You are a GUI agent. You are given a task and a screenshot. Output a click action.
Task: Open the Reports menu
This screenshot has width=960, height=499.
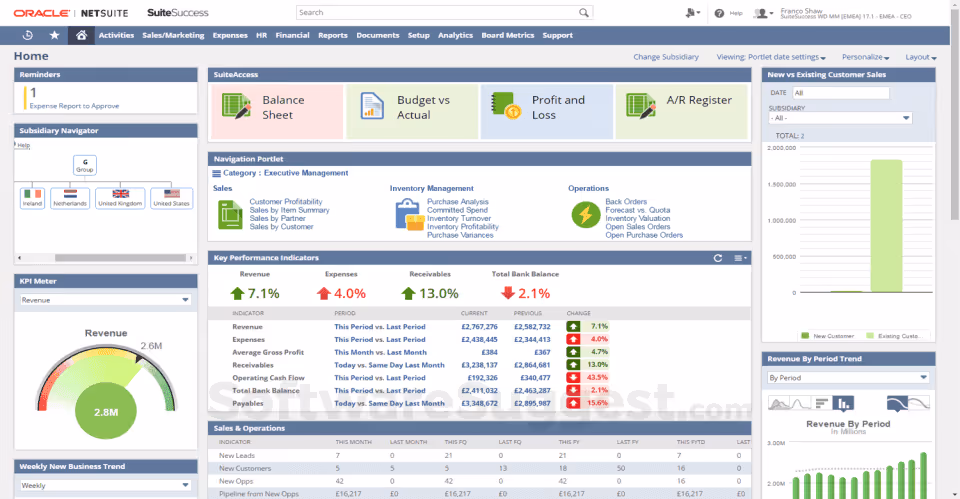[x=332, y=36]
